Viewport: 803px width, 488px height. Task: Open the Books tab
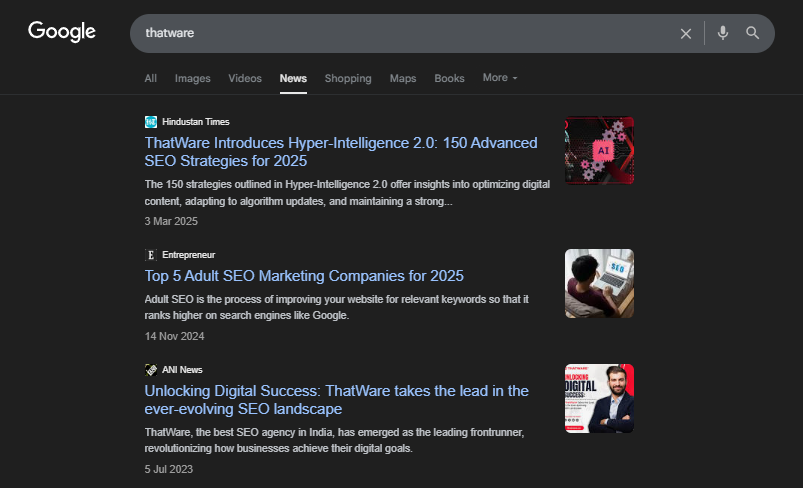click(x=449, y=78)
